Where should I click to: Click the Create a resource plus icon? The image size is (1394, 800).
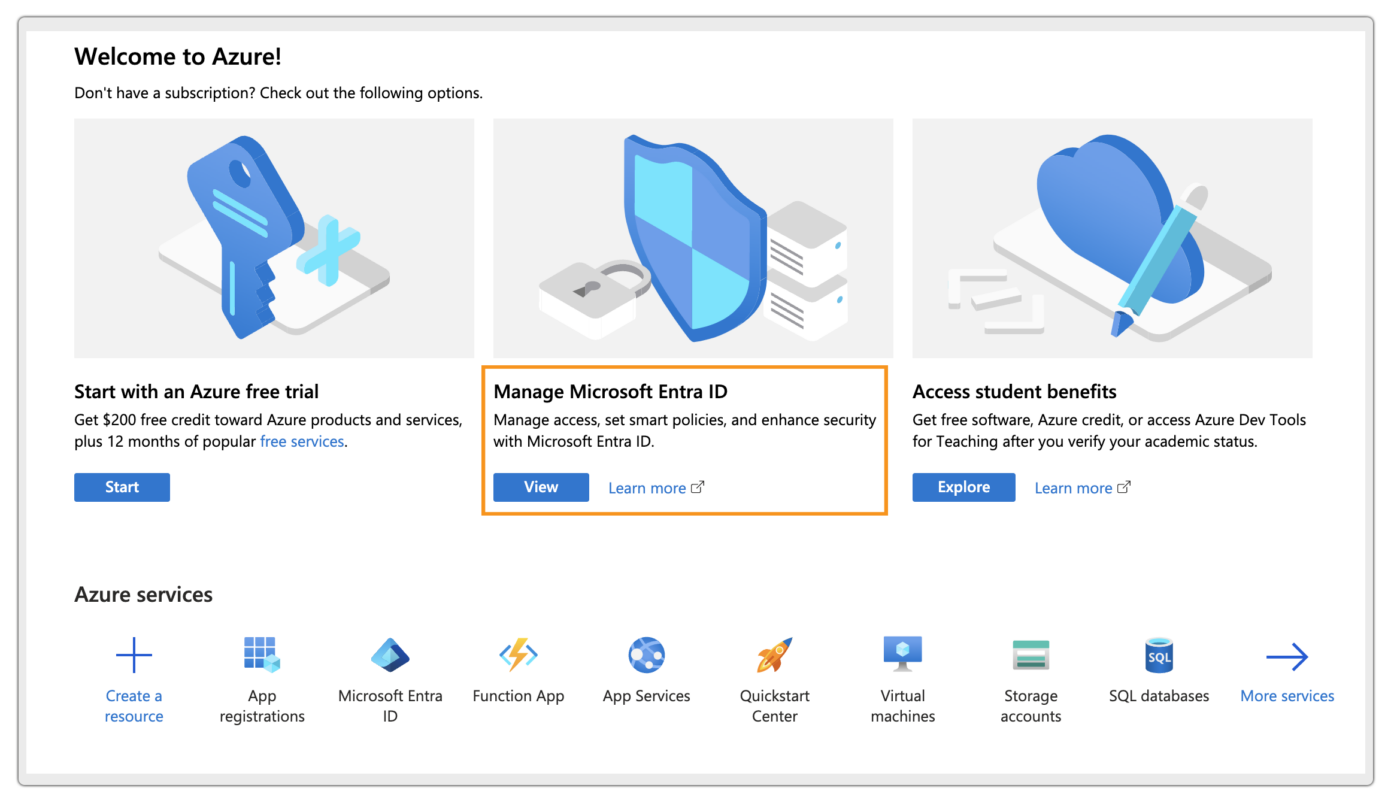pyautogui.click(x=134, y=656)
